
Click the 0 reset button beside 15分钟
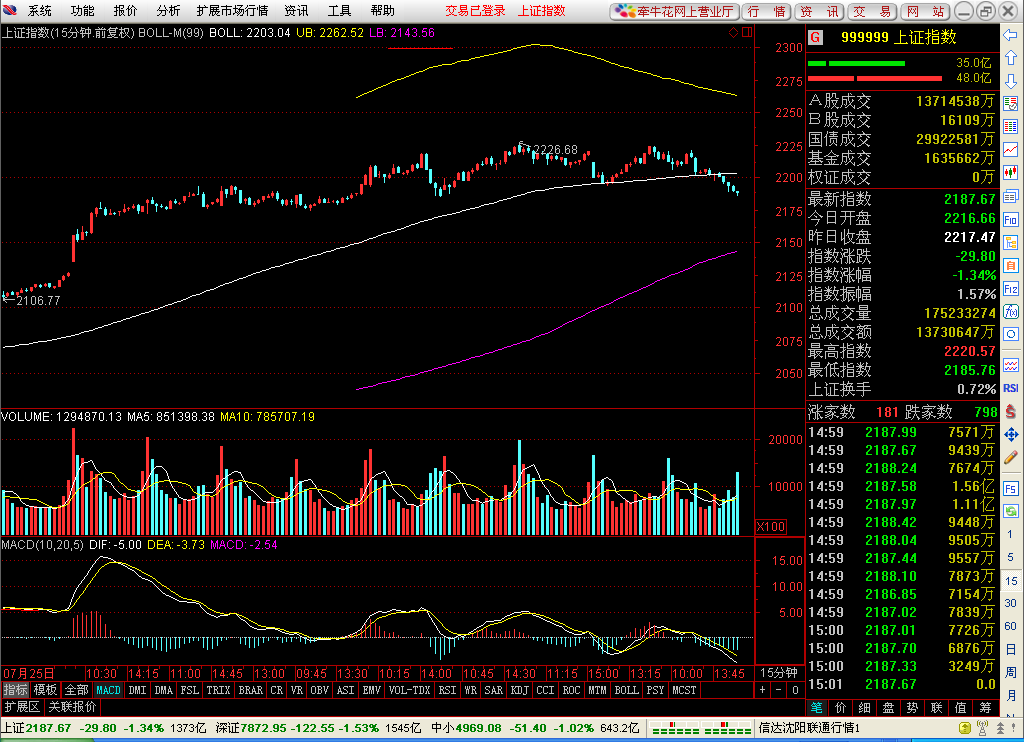tap(795, 690)
